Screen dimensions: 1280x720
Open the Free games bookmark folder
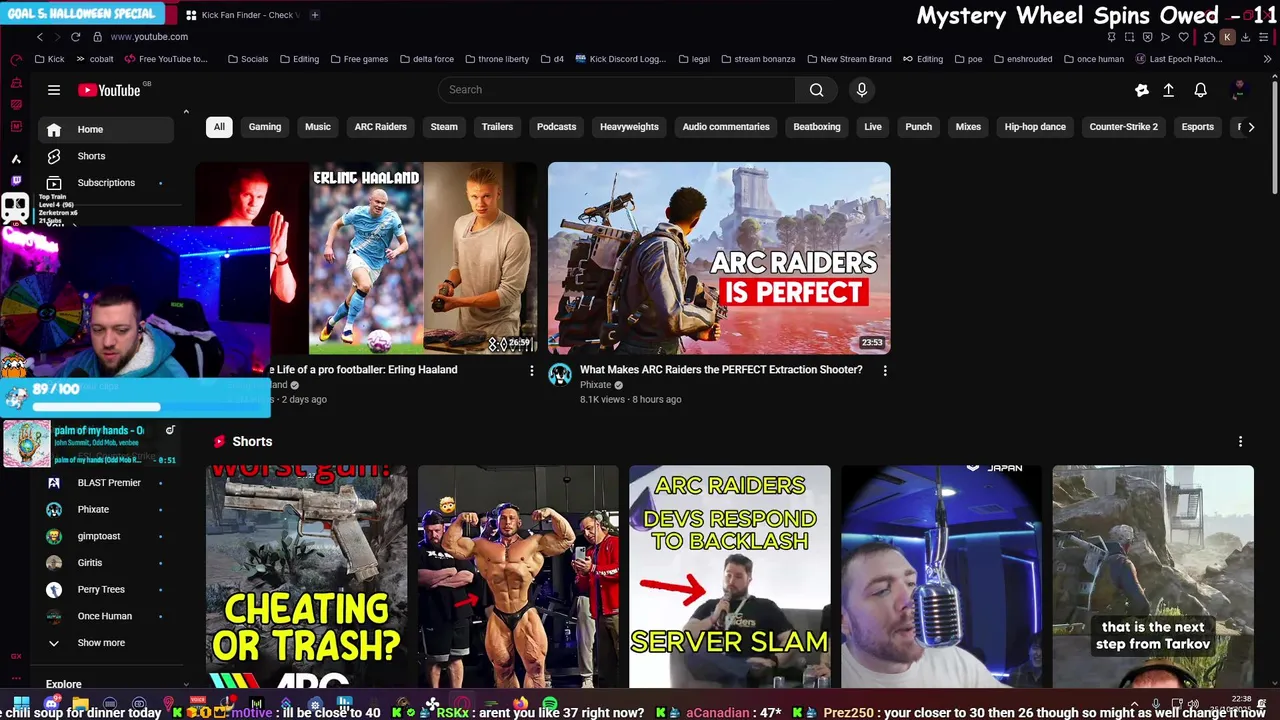[358, 59]
